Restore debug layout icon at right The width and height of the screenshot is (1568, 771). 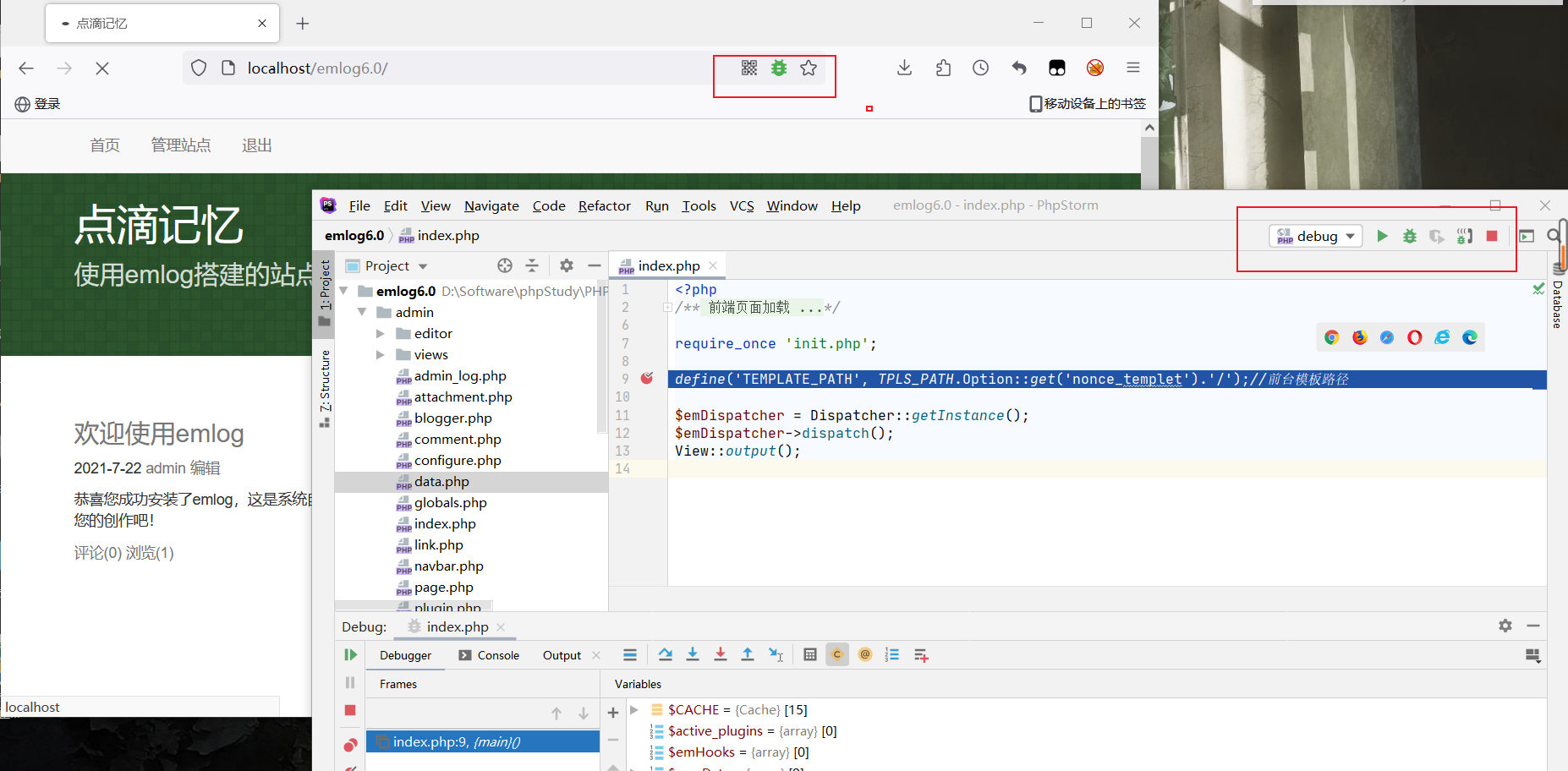click(x=1532, y=655)
